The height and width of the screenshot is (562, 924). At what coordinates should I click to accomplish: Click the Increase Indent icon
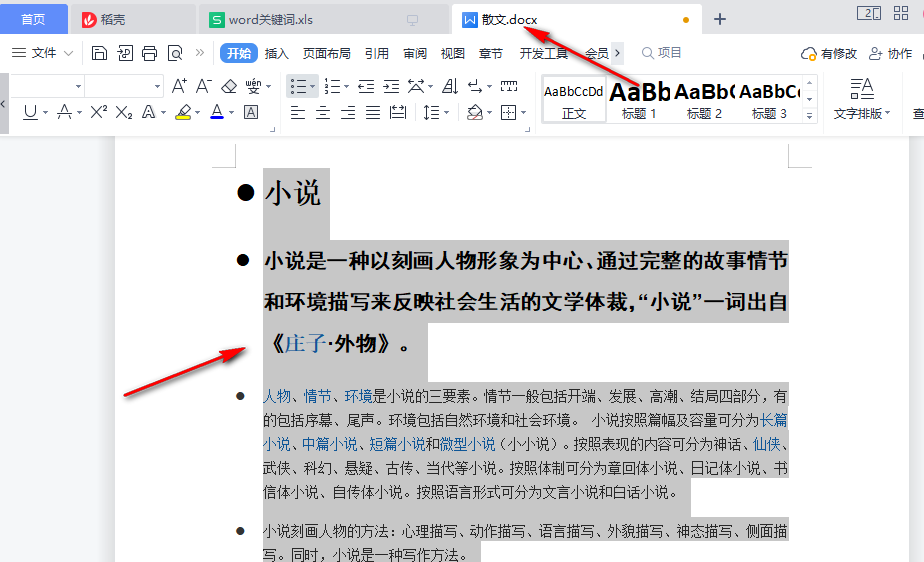point(392,87)
